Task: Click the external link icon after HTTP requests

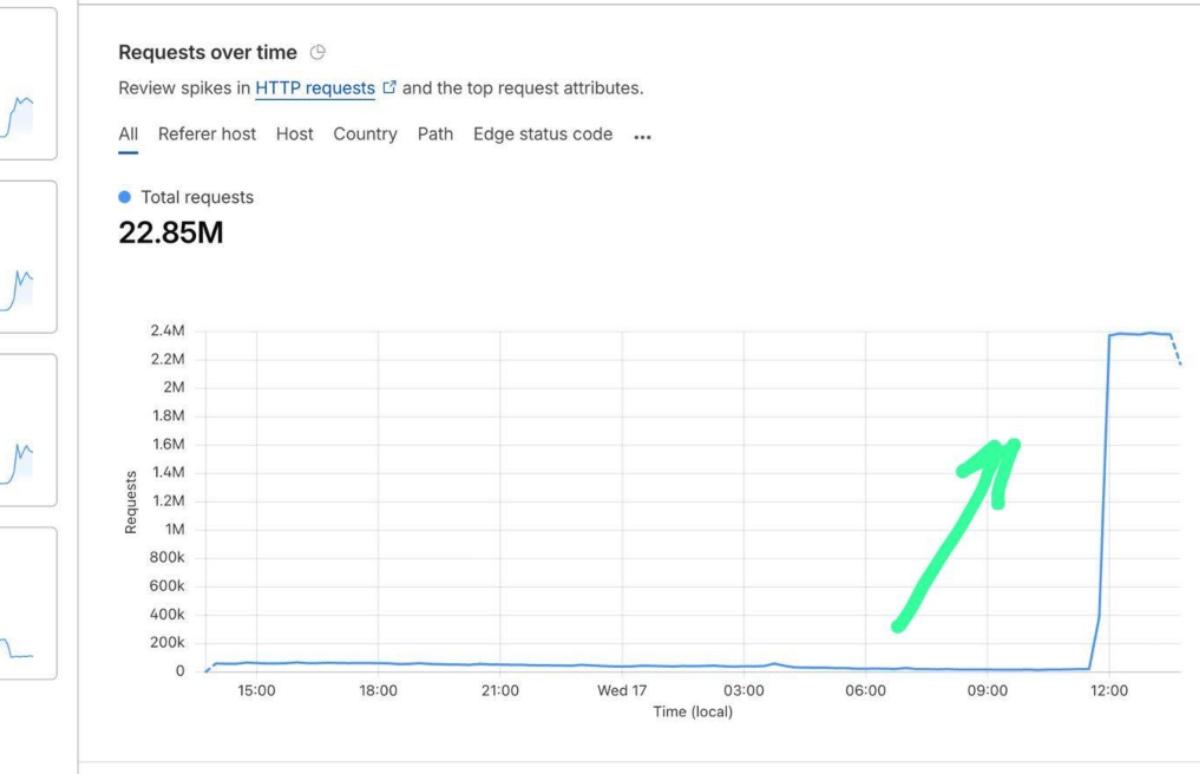Action: (x=390, y=88)
